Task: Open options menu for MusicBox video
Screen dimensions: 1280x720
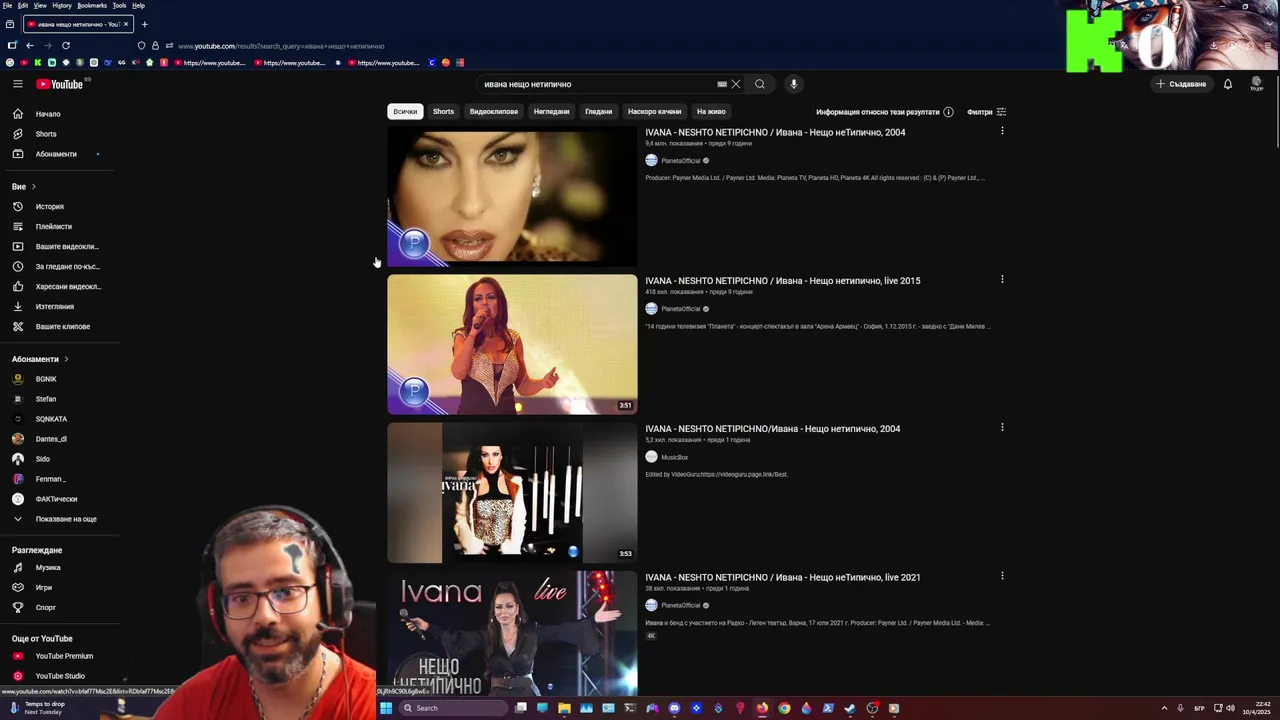Action: coord(1002,427)
